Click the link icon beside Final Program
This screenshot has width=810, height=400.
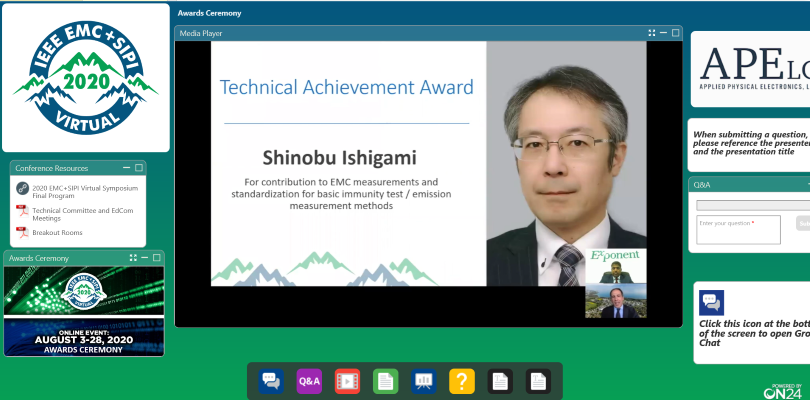(22, 188)
